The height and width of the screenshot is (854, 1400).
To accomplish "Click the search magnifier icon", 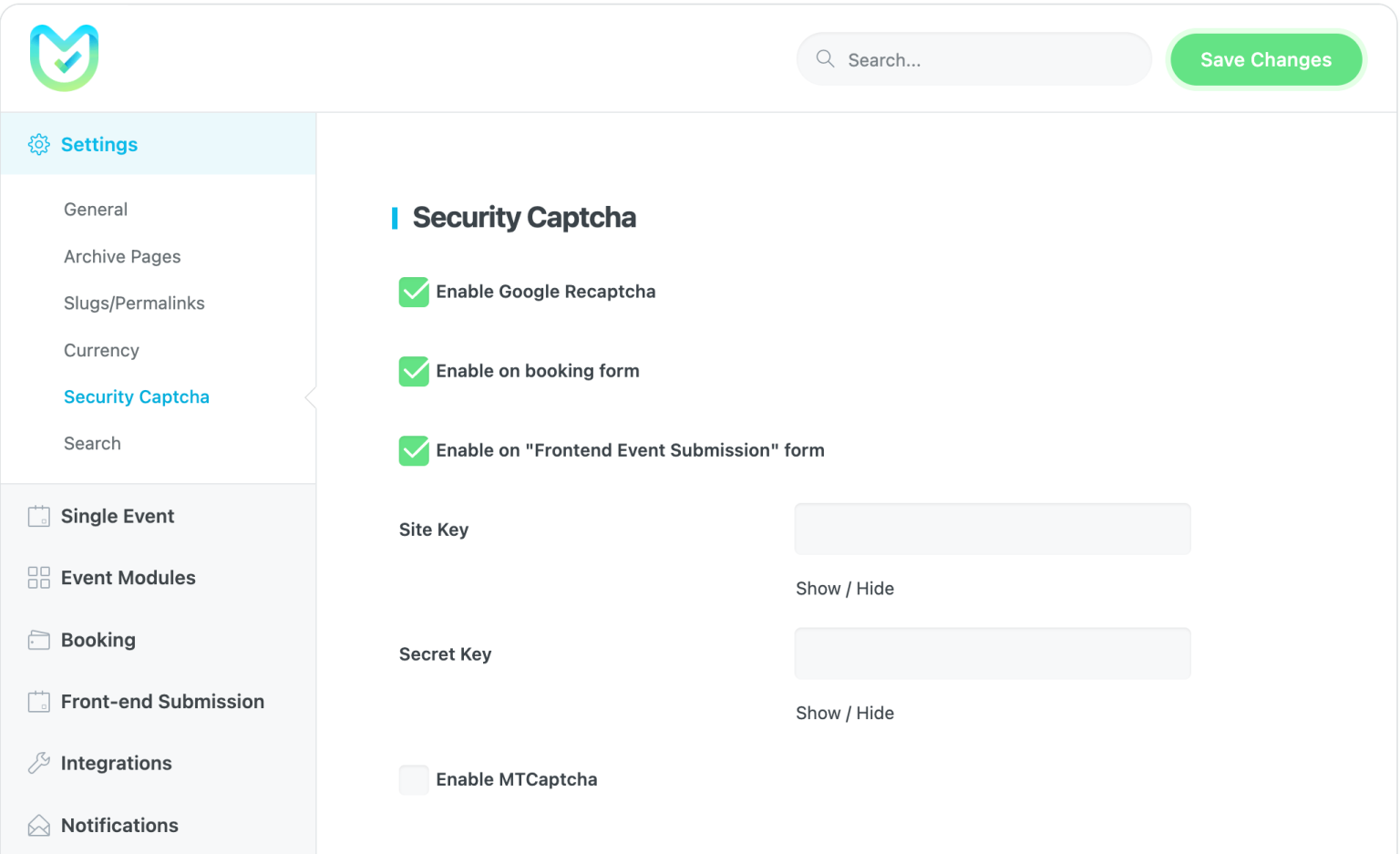I will tap(825, 59).
